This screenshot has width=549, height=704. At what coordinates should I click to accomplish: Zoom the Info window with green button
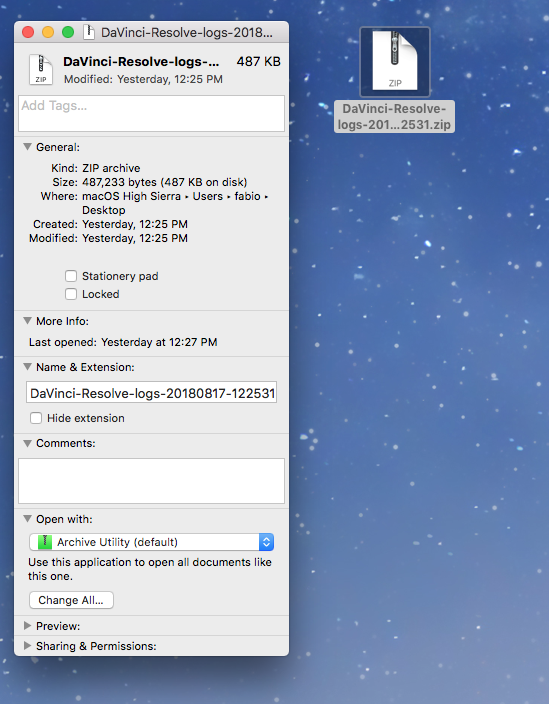click(x=68, y=32)
